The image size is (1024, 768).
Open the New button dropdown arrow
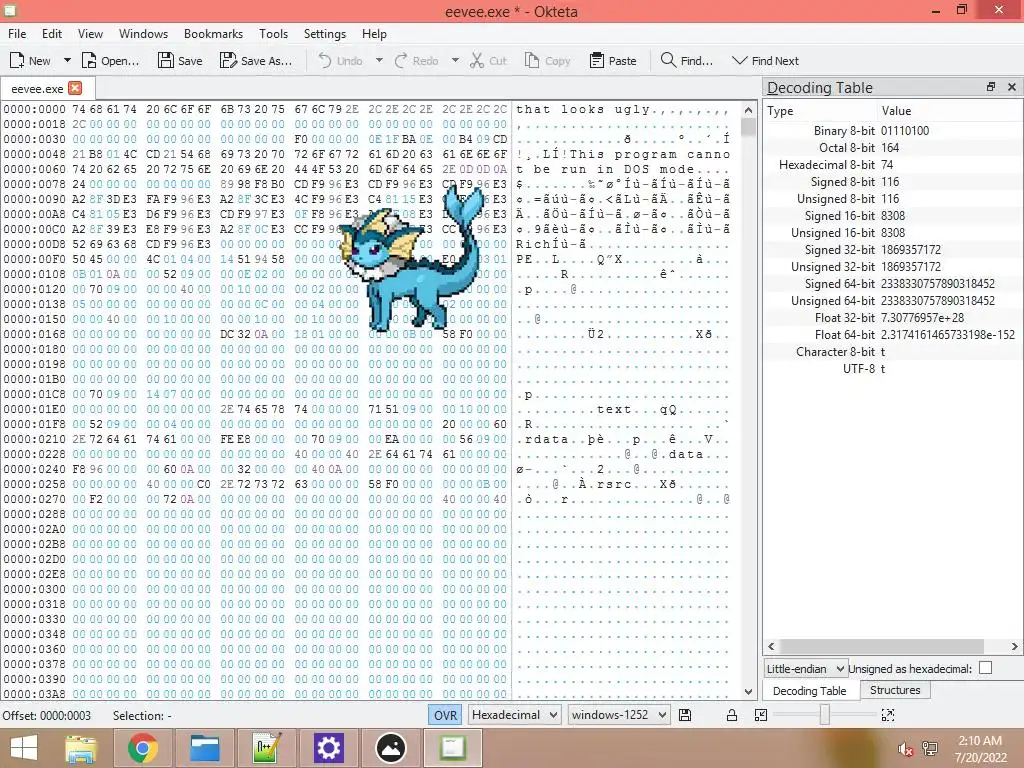67,61
